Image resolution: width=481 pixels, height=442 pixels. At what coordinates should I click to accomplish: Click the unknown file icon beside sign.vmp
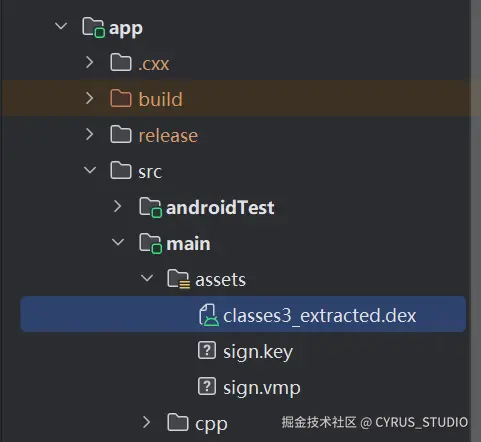(207, 386)
